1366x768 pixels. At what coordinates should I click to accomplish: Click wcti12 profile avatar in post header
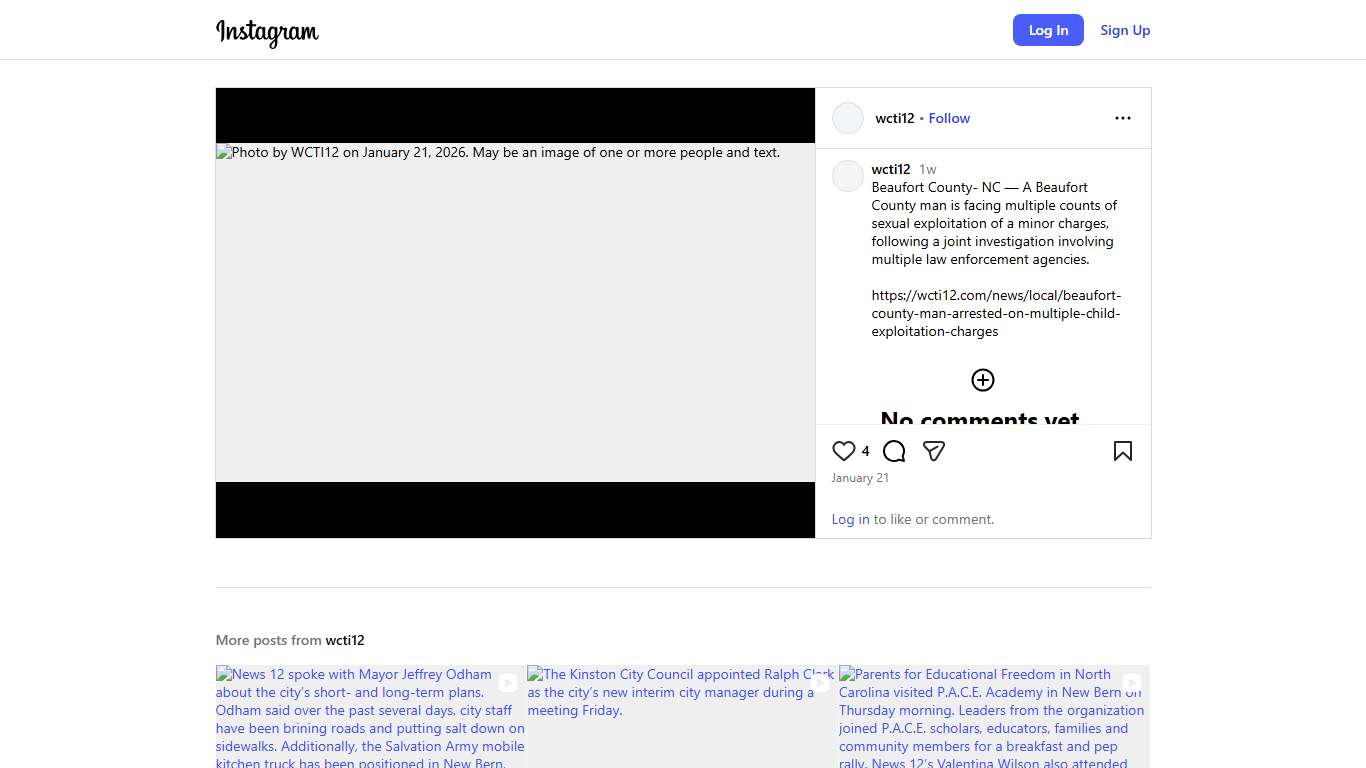point(848,118)
